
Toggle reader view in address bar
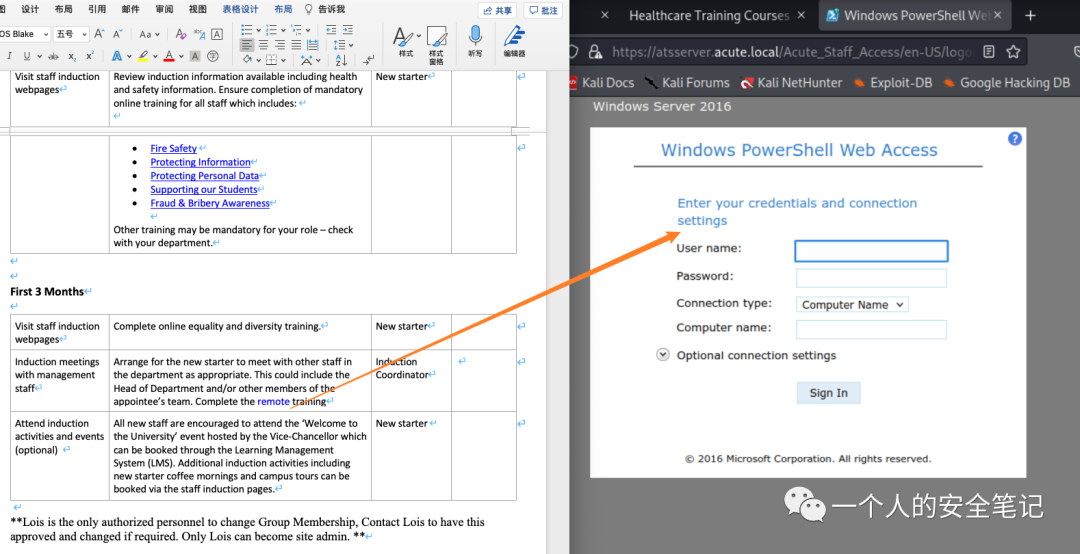989,52
